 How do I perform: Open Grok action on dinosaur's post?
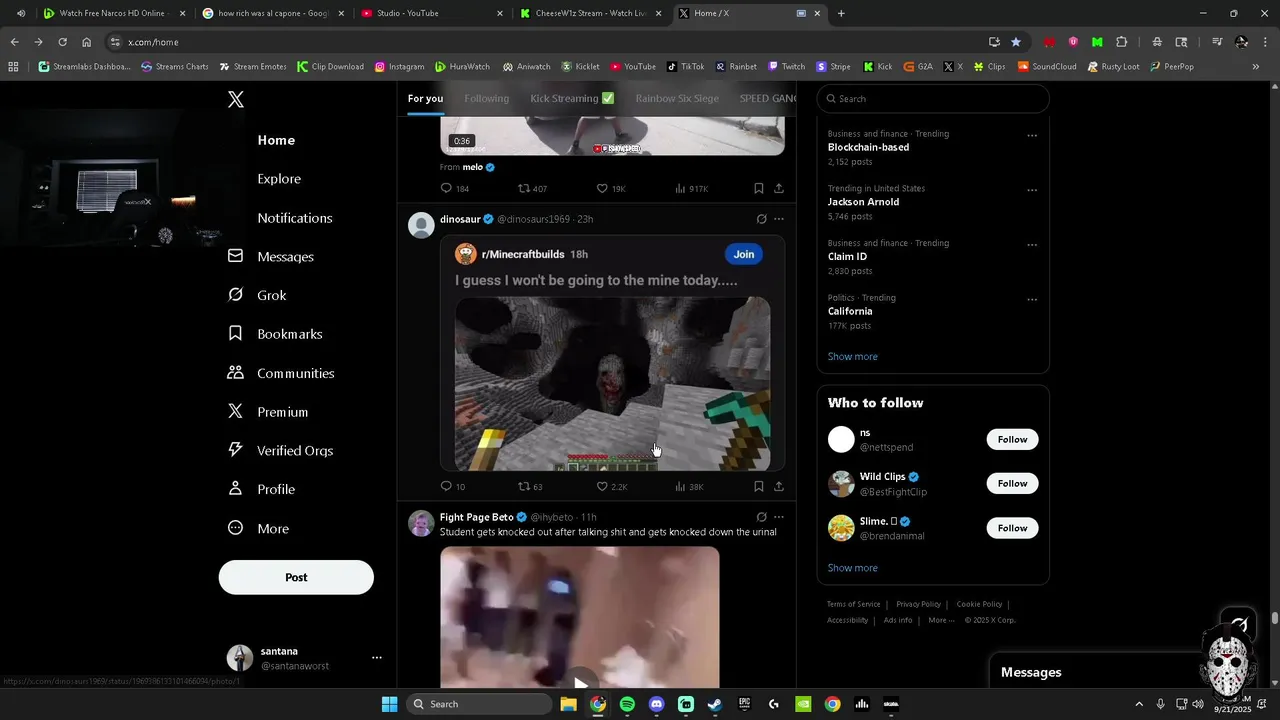tap(761, 219)
